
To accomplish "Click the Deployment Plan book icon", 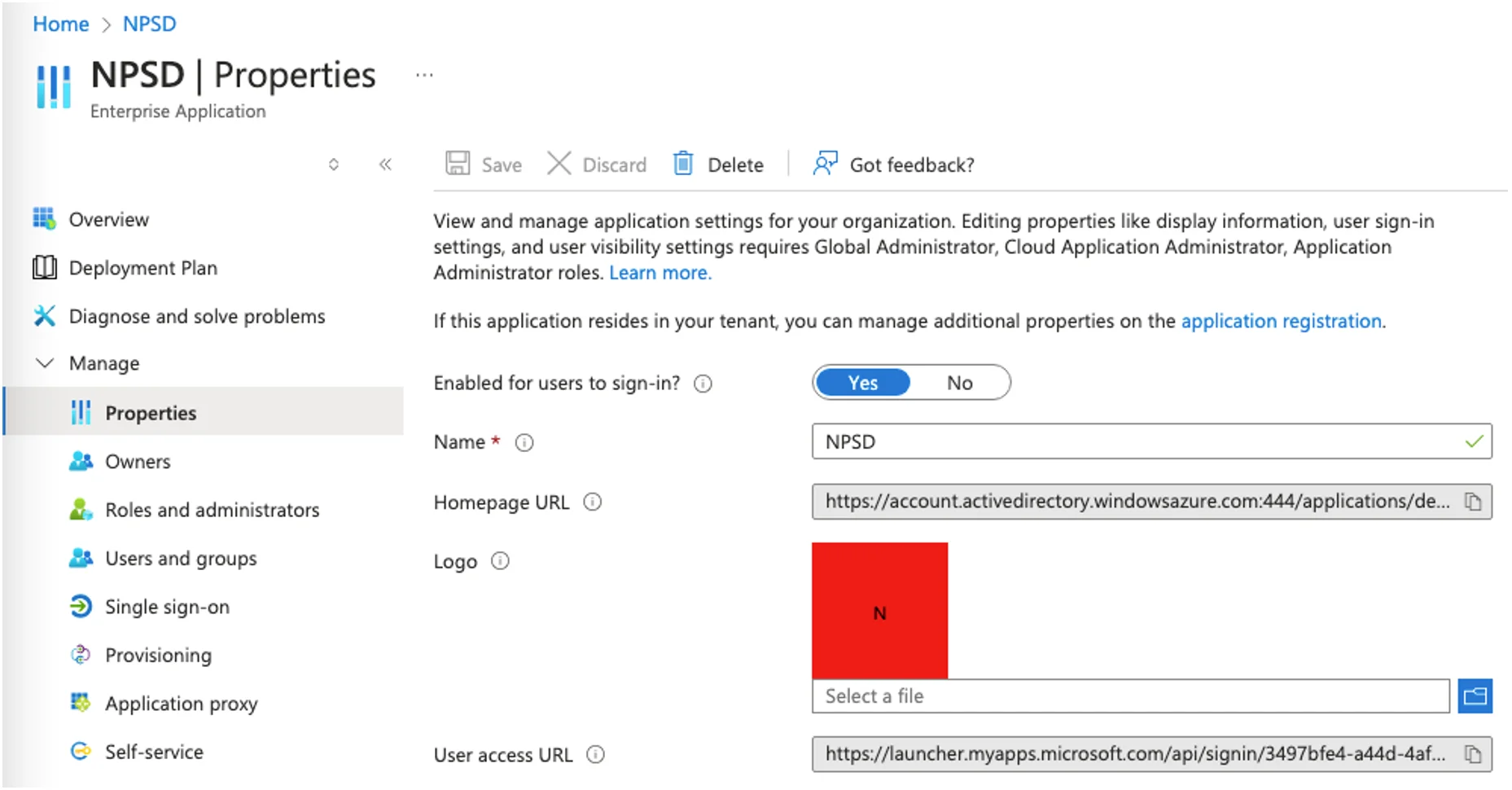I will click(x=44, y=267).
